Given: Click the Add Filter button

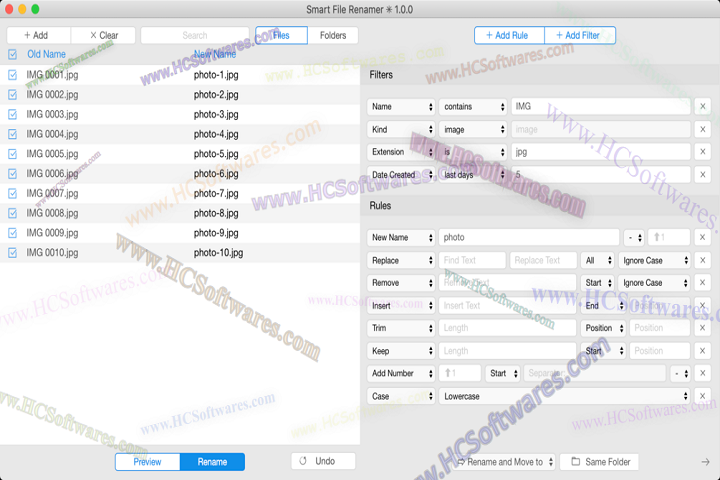Looking at the screenshot, I should pos(580,35).
